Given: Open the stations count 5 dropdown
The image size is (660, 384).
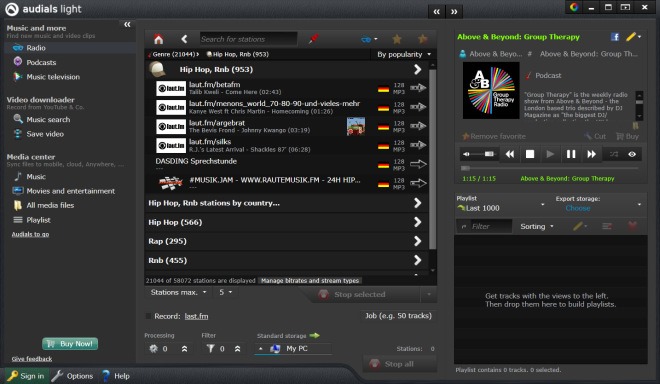Looking at the screenshot, I should (225, 292).
